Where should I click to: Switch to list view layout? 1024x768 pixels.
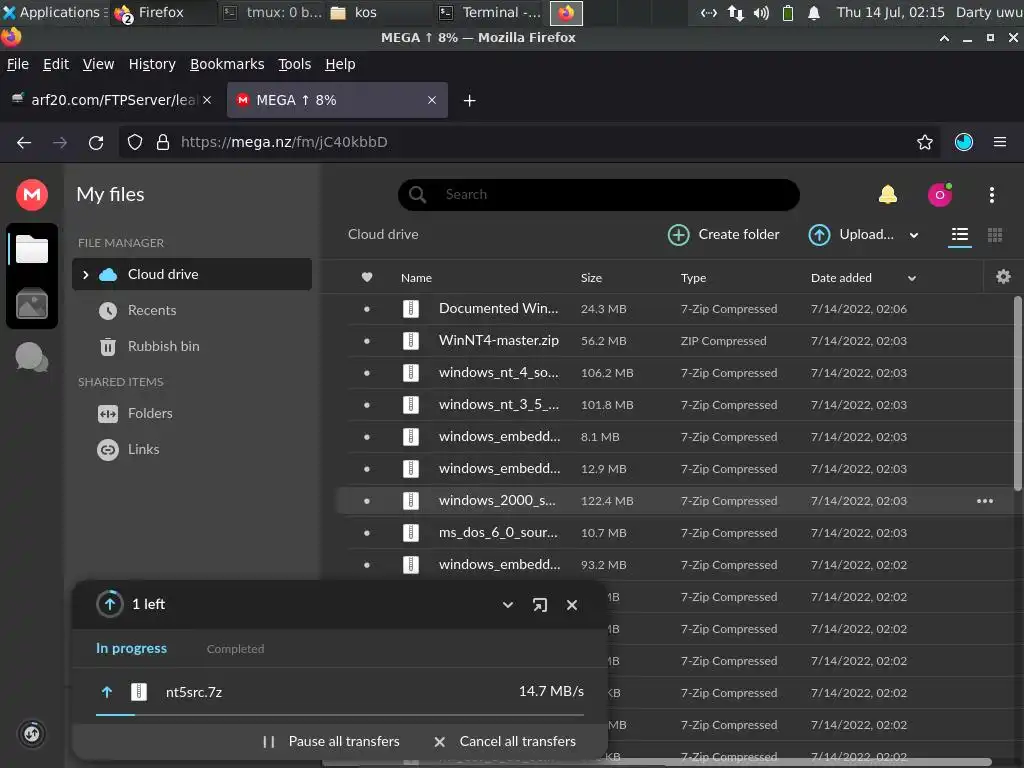tap(959, 234)
